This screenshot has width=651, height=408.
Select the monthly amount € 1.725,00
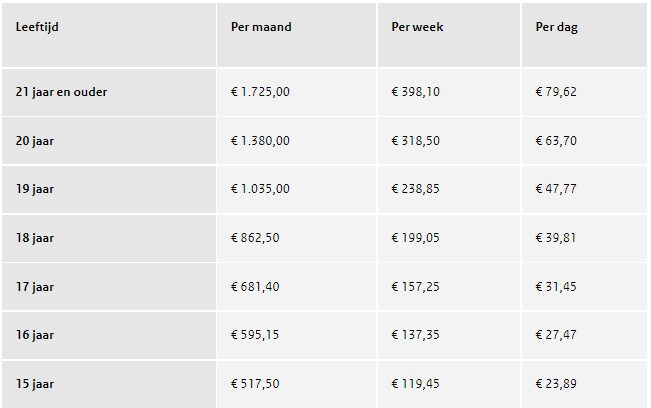click(x=260, y=92)
